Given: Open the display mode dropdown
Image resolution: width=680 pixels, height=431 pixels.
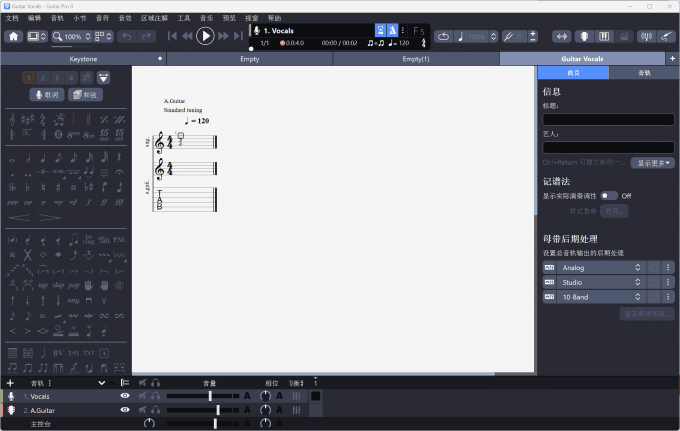Looking at the screenshot, I should pos(37,36).
